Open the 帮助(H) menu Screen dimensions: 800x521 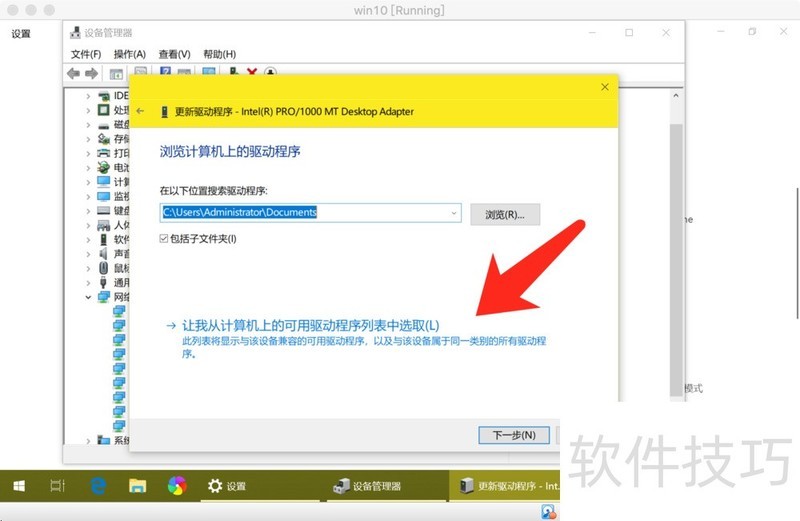[219, 54]
